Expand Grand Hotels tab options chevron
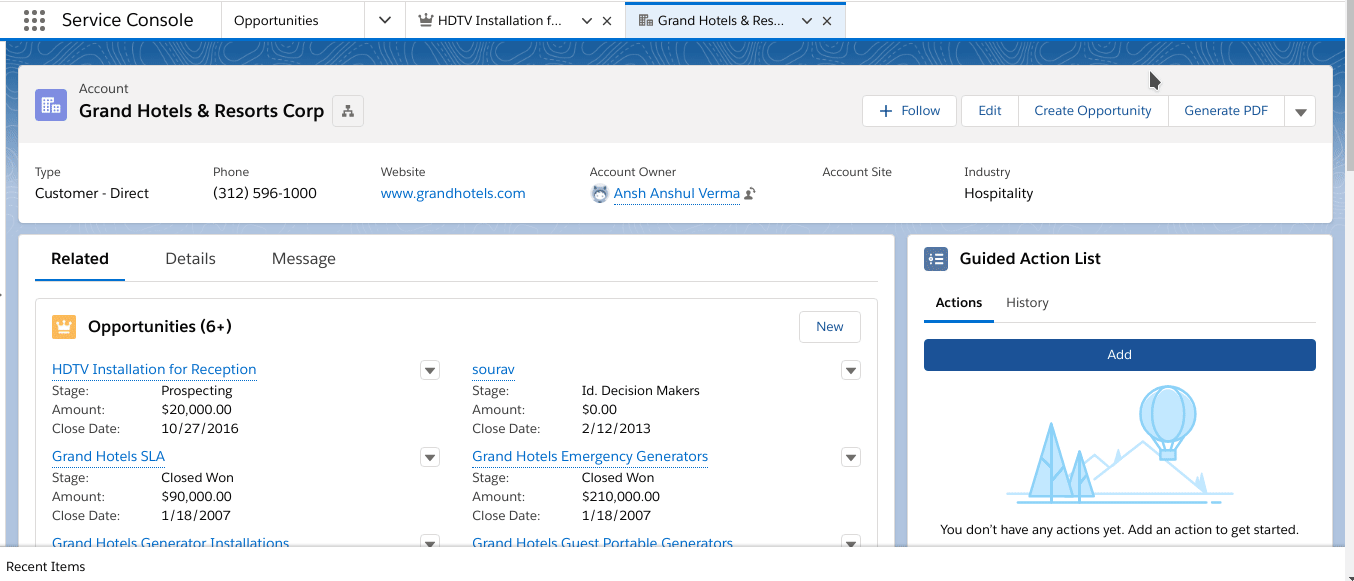Screen dimensions: 1354x581 (807, 21)
